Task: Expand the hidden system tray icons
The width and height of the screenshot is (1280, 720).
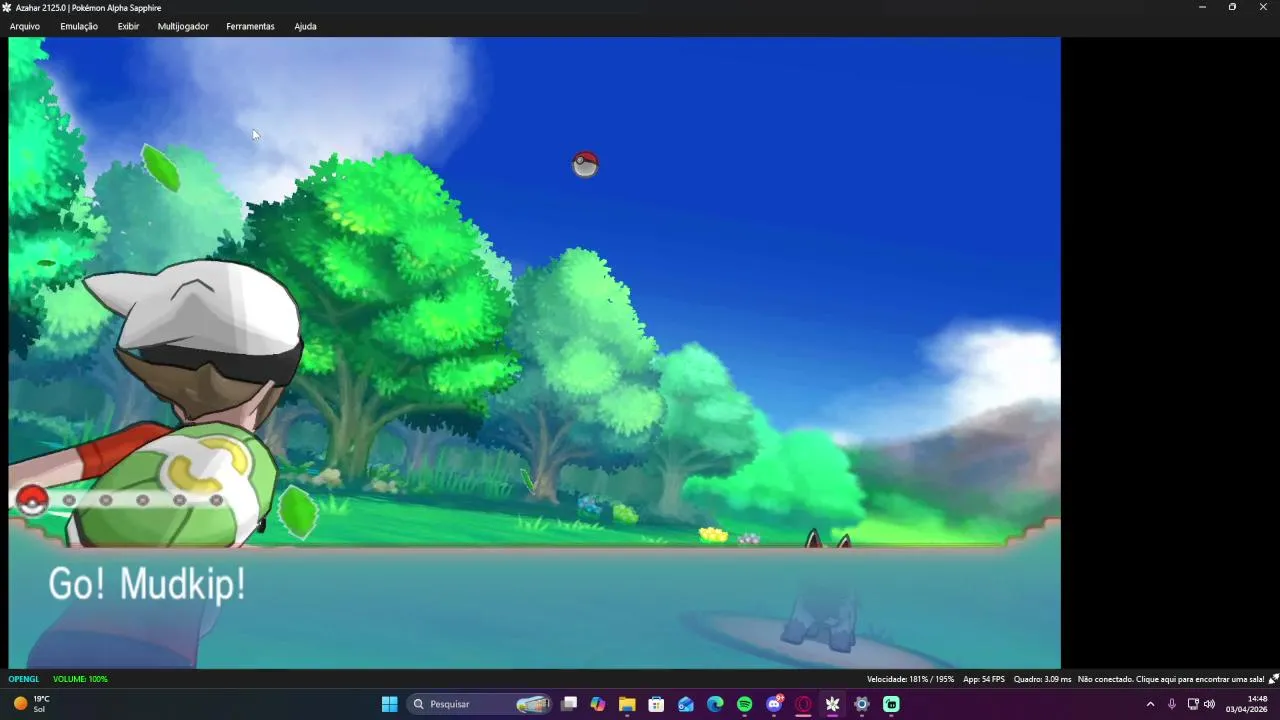Action: click(1150, 704)
